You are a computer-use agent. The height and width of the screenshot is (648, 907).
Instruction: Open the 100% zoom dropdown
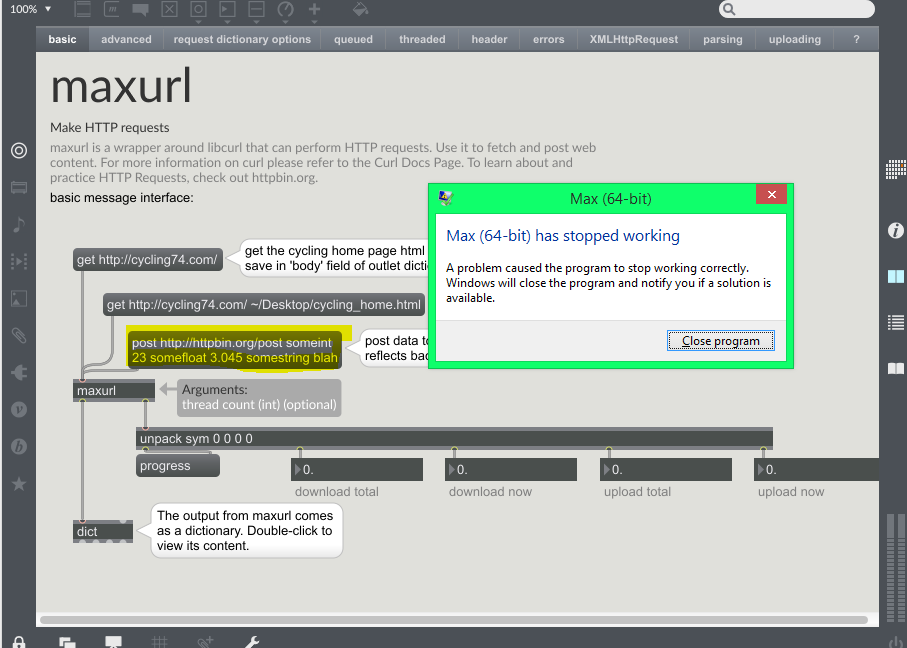click(x=30, y=9)
